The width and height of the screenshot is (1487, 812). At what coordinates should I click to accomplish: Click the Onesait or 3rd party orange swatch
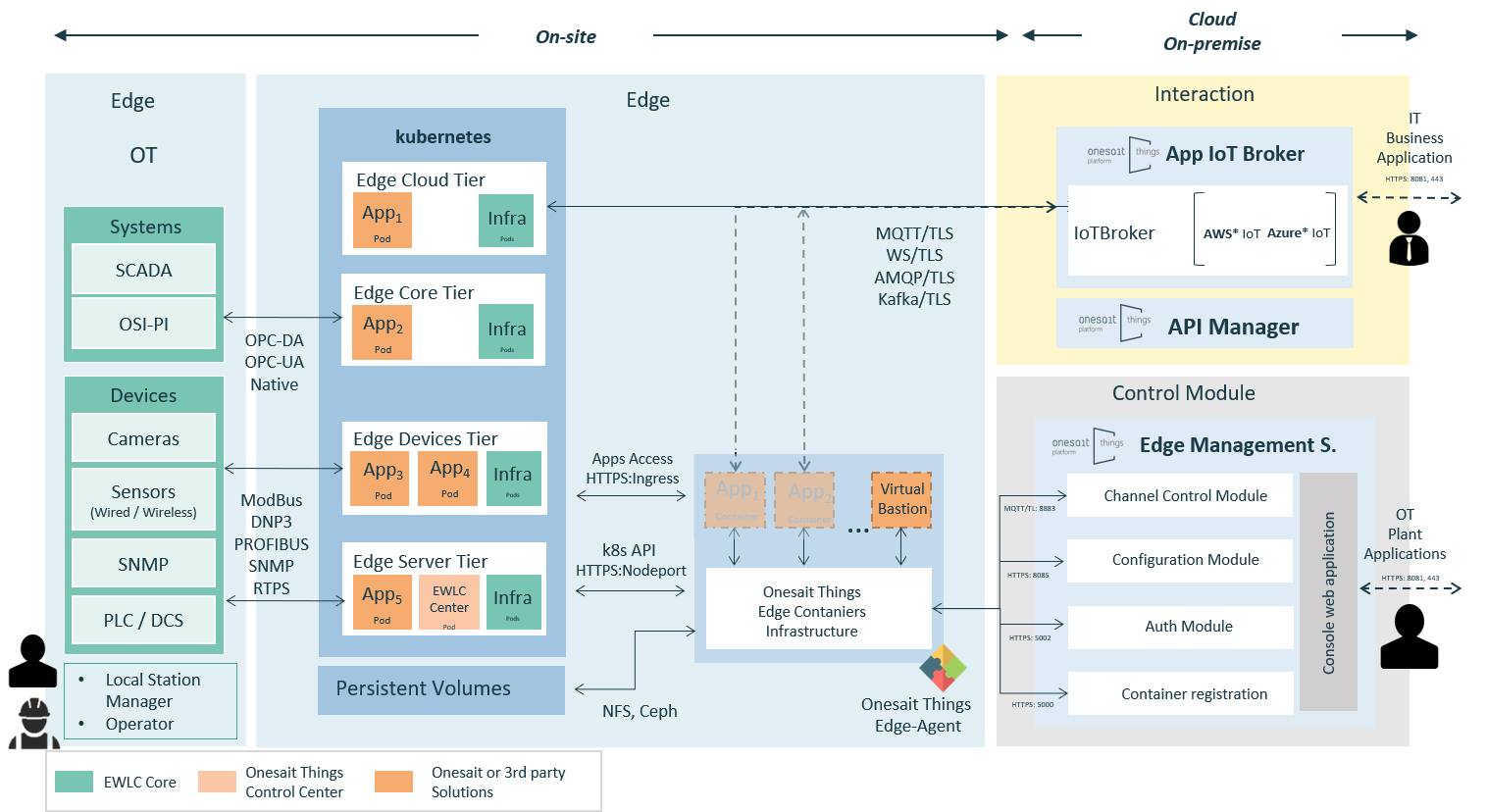pyautogui.click(x=393, y=782)
